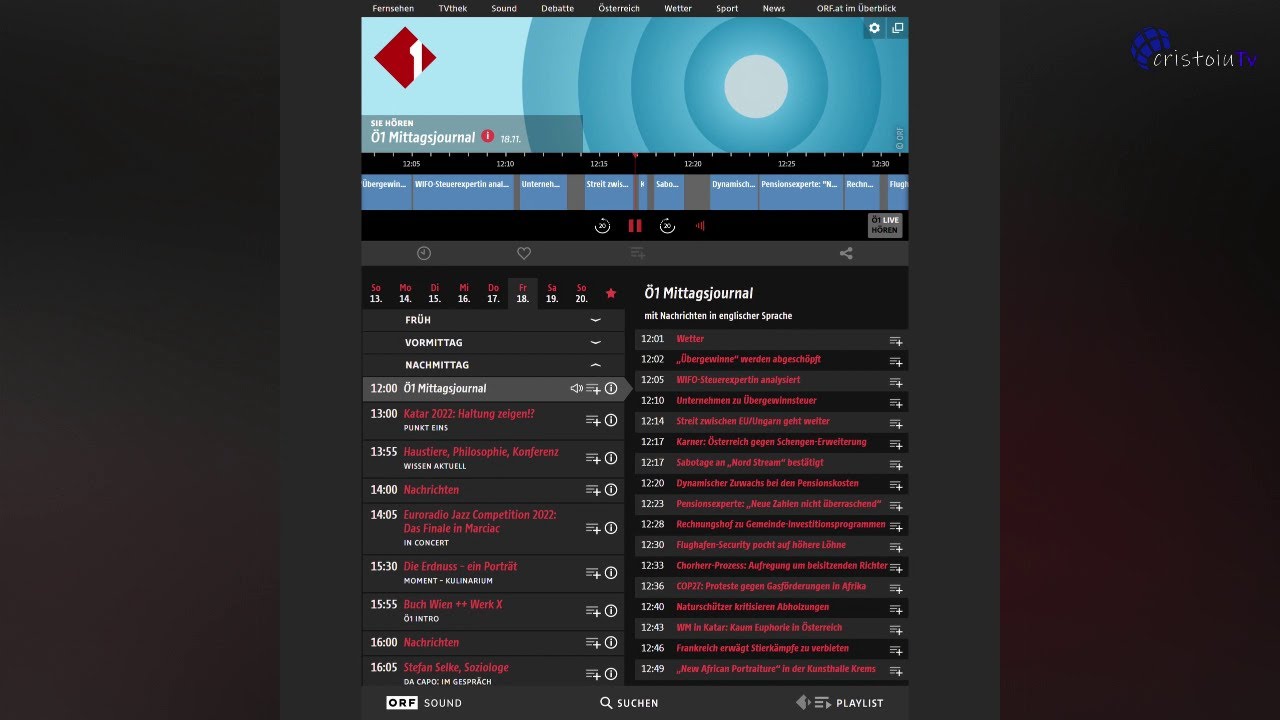1280x720 pixels.
Task: Show info for Die Erdnuss programme
Action: tap(611, 573)
